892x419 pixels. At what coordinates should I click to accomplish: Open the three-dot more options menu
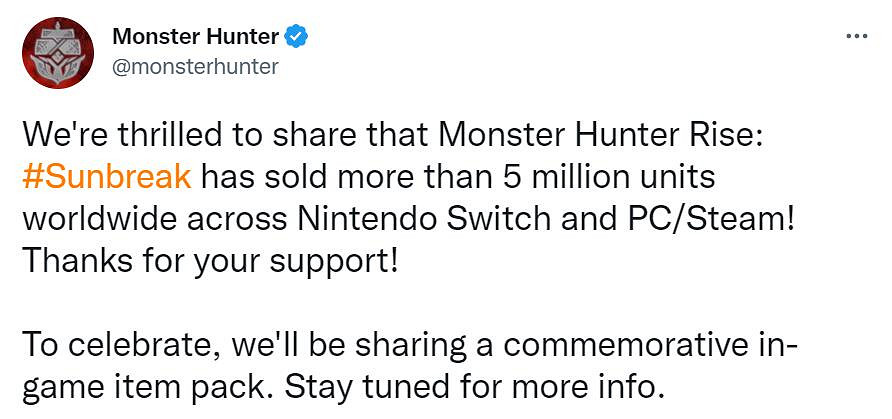pos(857,36)
